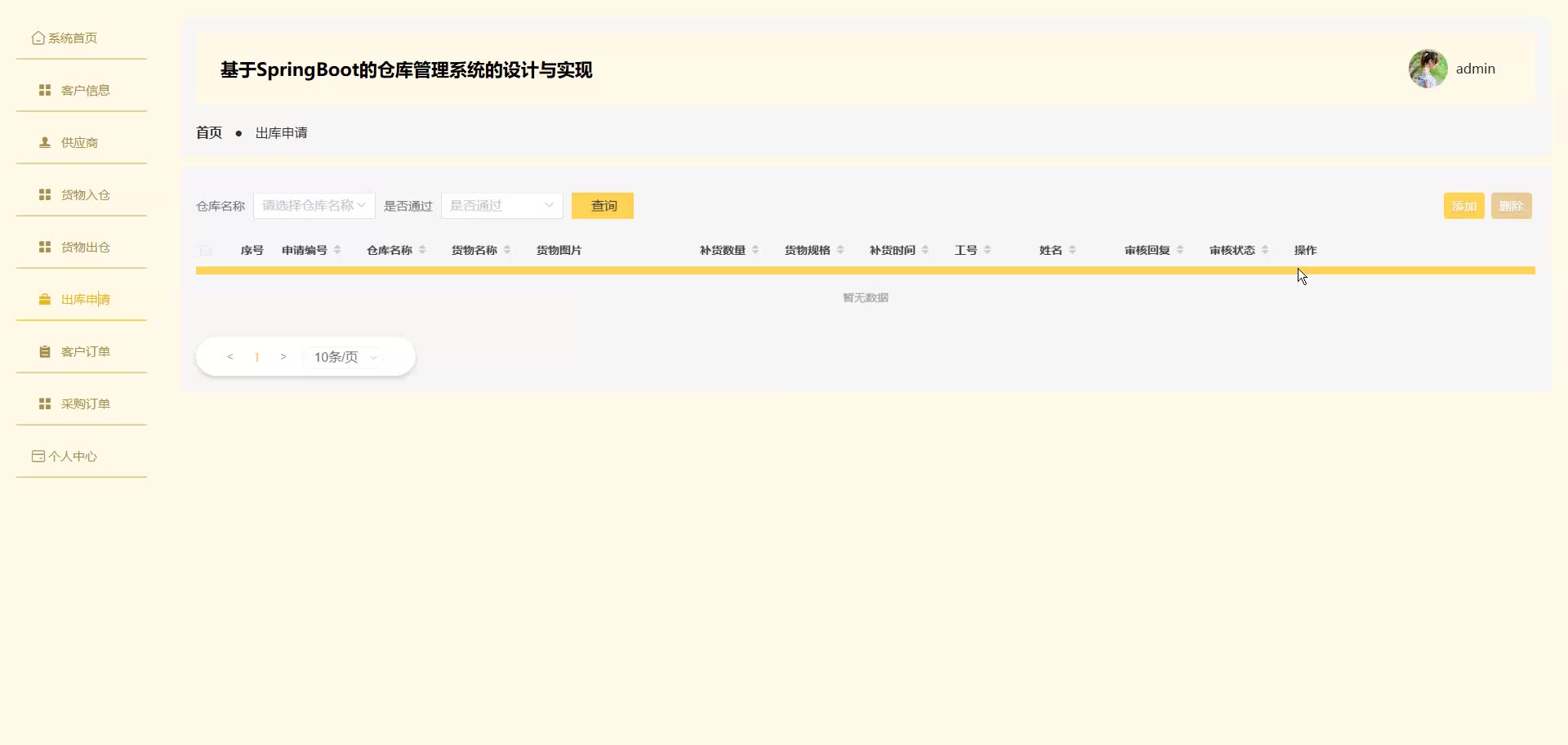Sort by 姓名 column arrows
Screen dimensions: 1568x745
pyautogui.click(x=1072, y=250)
